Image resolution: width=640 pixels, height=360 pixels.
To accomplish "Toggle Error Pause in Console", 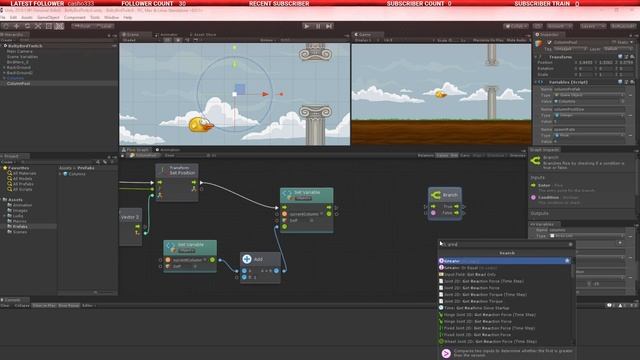I will (69, 305).
